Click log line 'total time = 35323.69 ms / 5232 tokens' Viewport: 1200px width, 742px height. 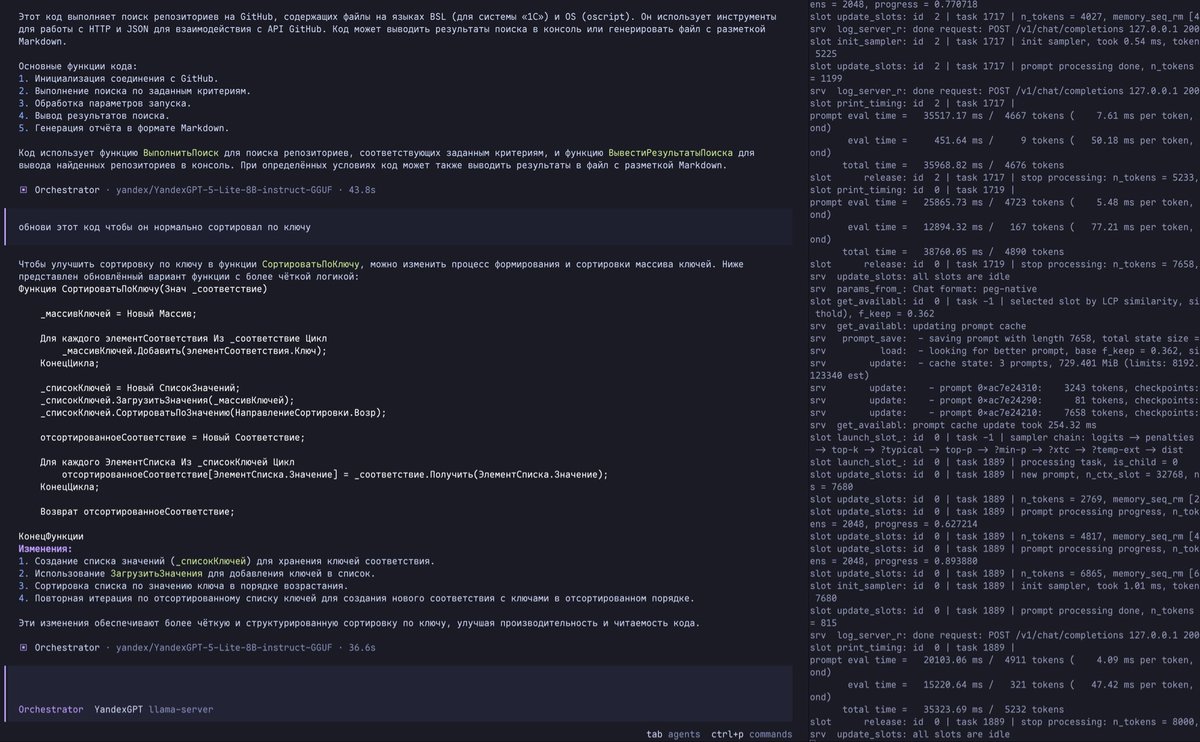click(953, 709)
